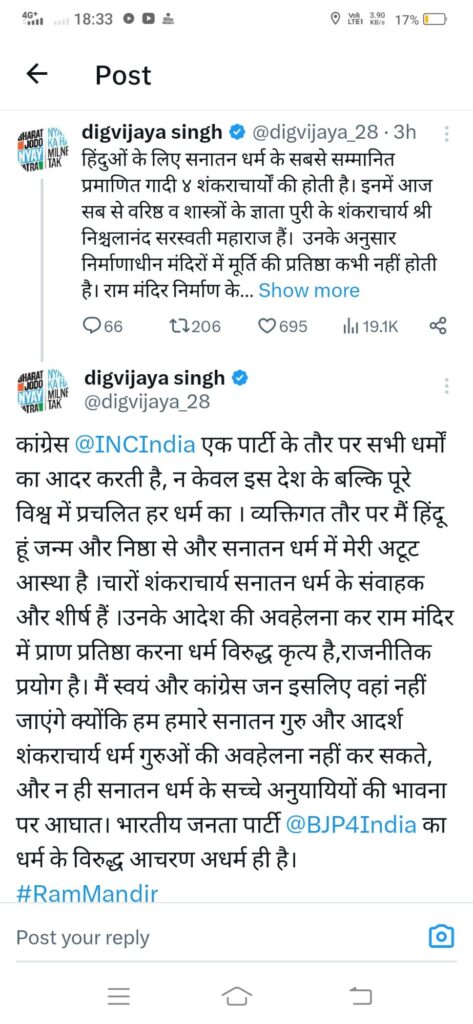Tap Android recent apps menu icon
This screenshot has width=473, height=1024.
118,996
